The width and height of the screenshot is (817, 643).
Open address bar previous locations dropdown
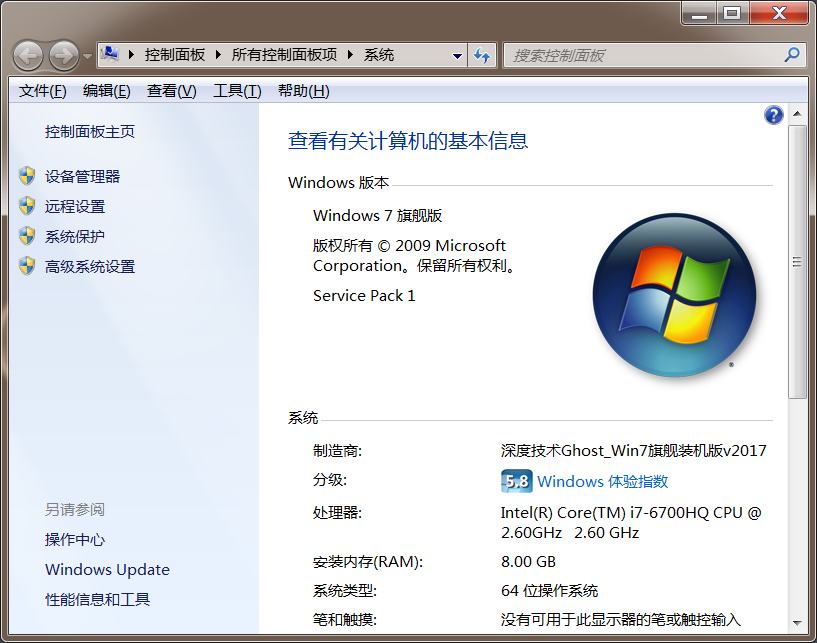tap(457, 56)
